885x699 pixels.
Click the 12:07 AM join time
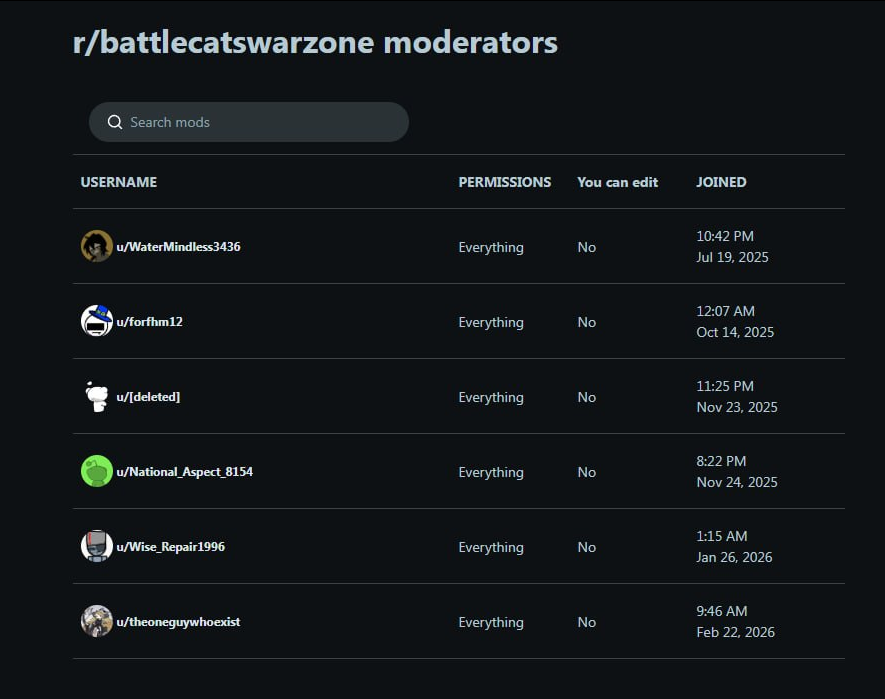[x=725, y=311]
